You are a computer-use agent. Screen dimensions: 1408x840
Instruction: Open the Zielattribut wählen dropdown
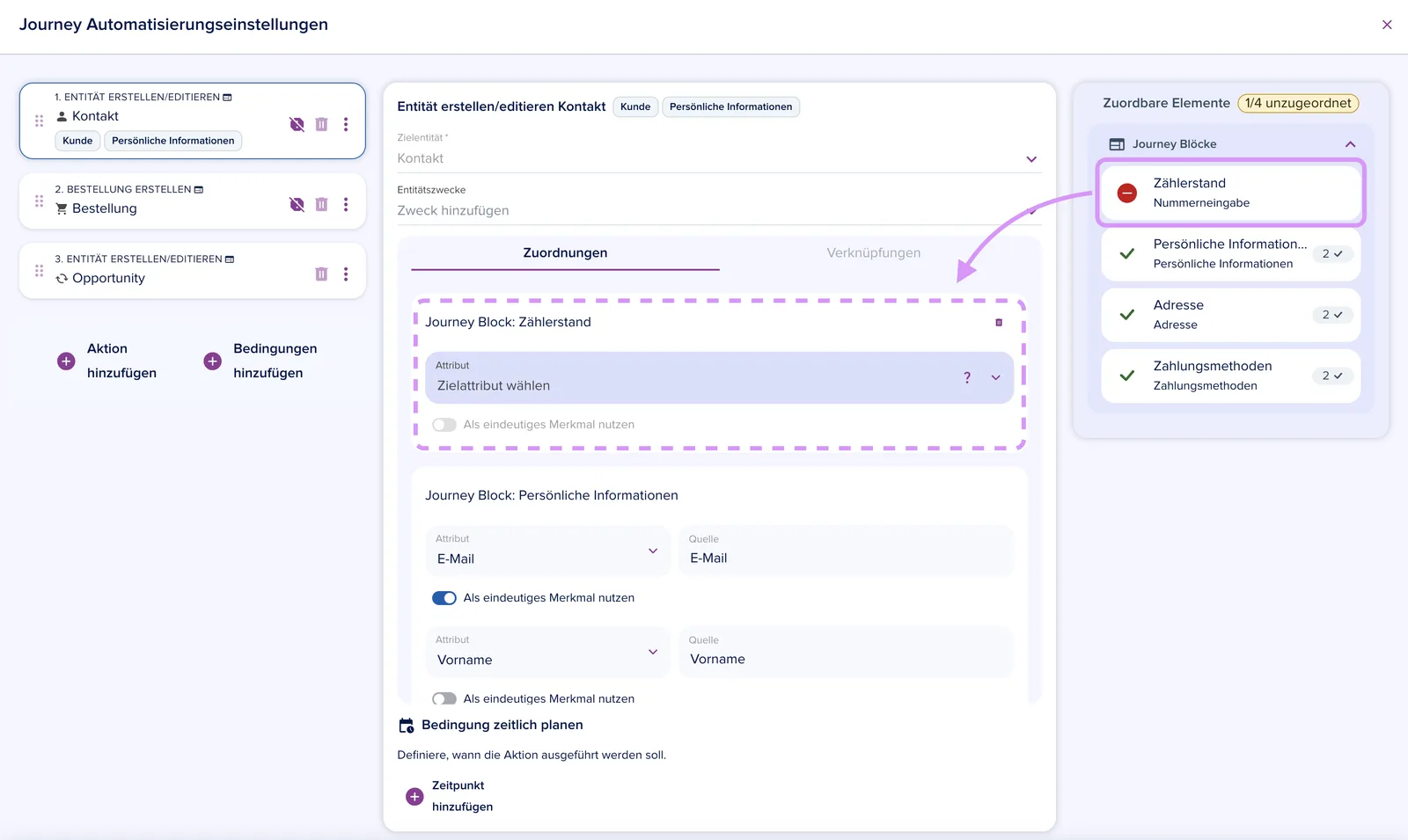(719, 378)
